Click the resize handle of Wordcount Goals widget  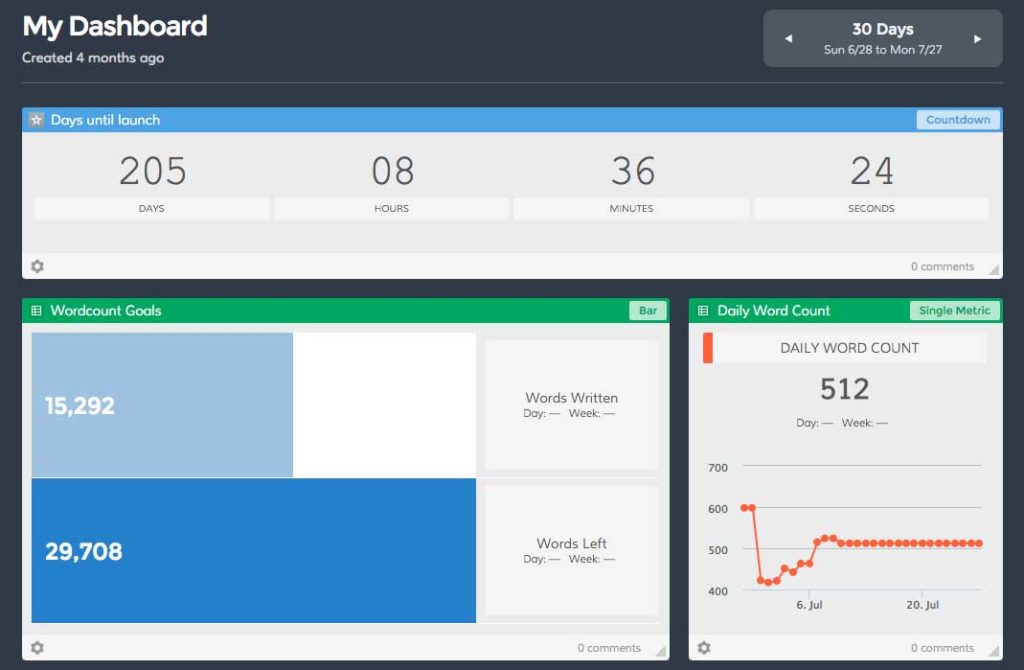coord(661,651)
